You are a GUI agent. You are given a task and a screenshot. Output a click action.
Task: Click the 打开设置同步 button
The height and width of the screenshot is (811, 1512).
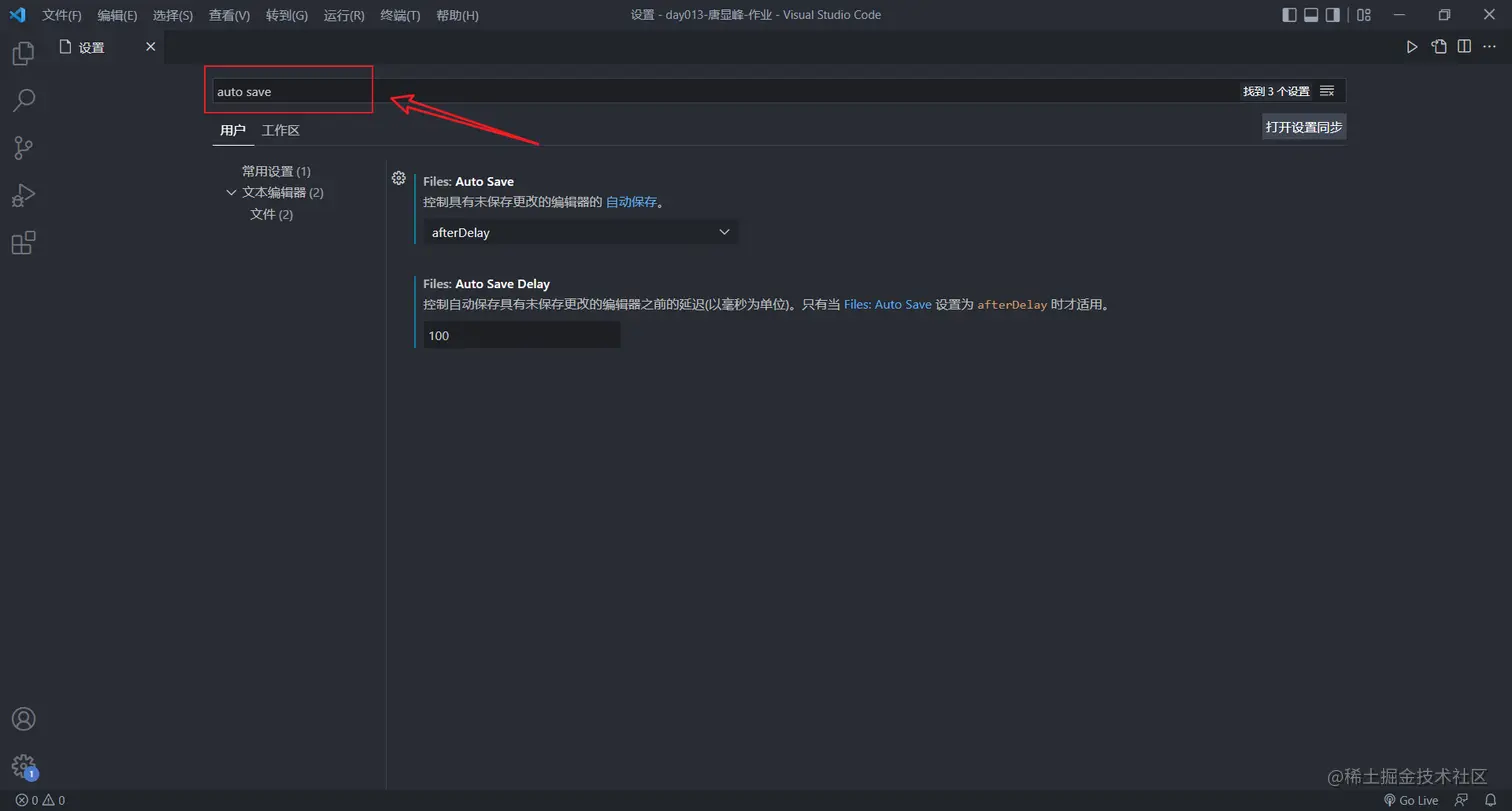click(1304, 127)
